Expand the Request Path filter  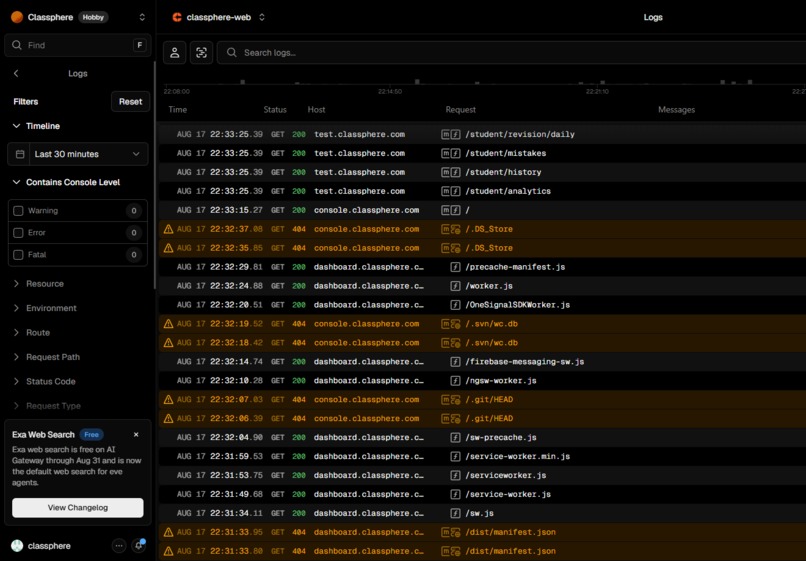[x=46, y=357]
